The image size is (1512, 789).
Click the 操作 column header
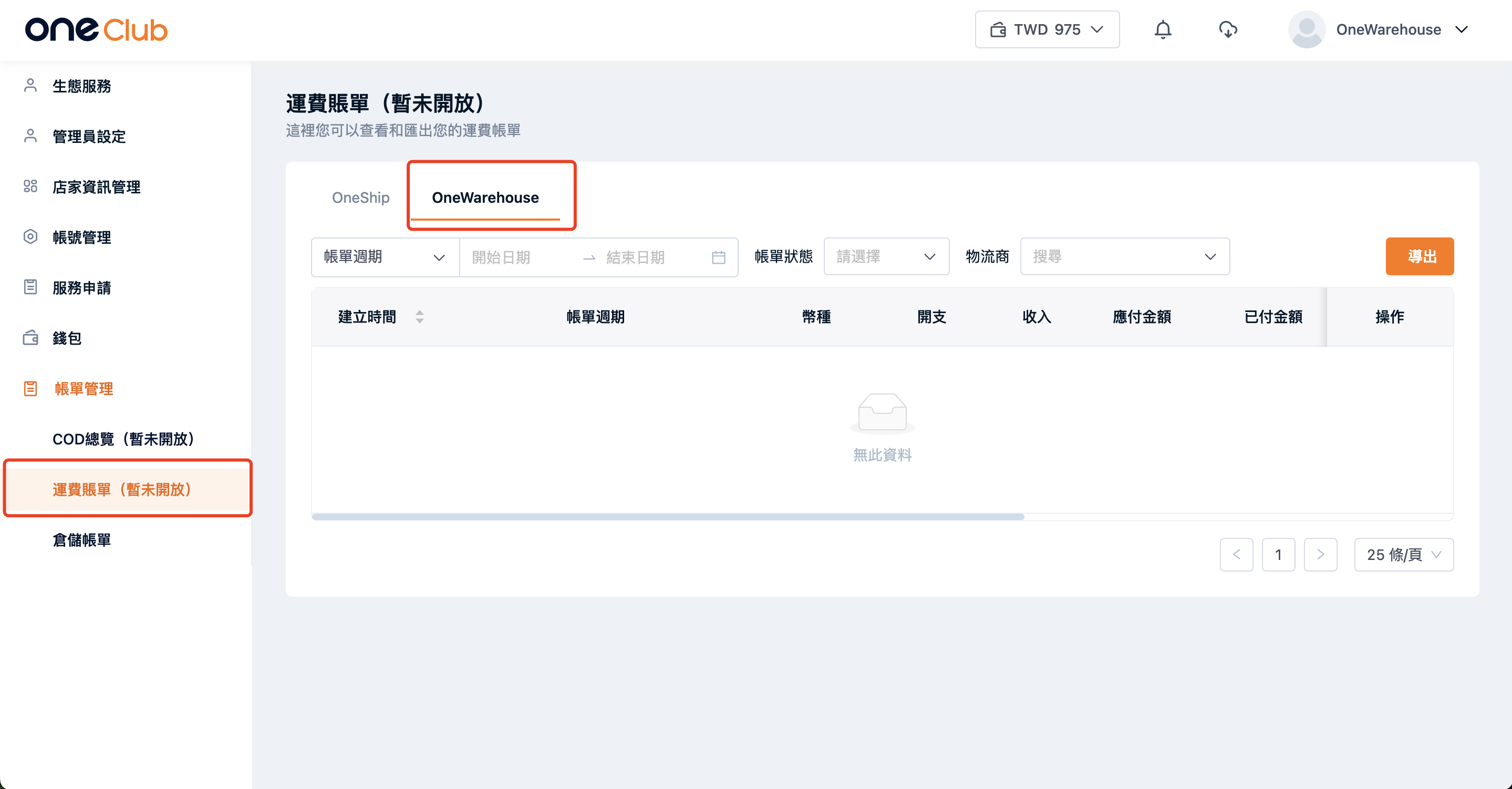pyautogui.click(x=1389, y=317)
